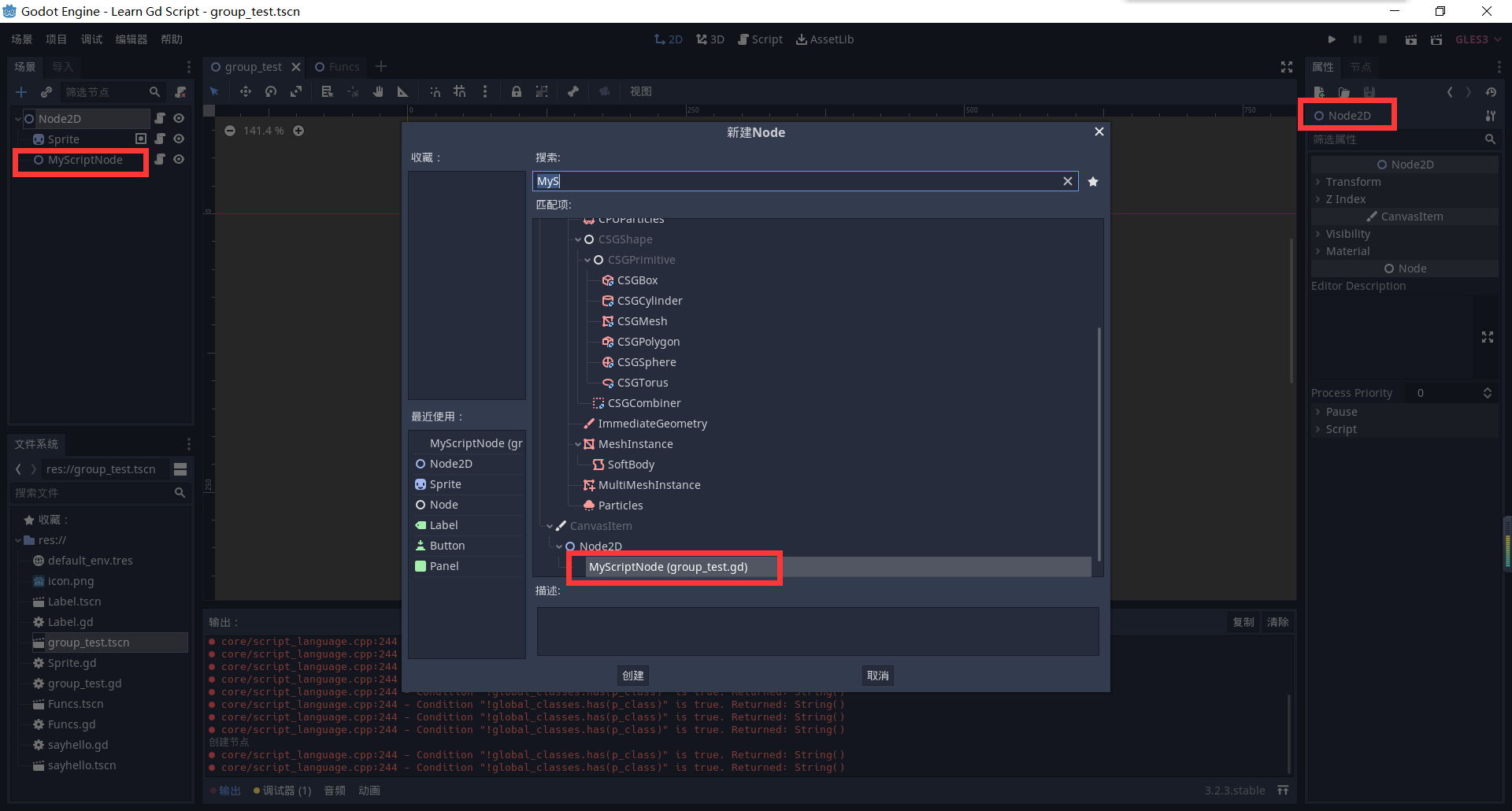
Task: Click the node list vertical scrollbar
Action: point(1099,444)
